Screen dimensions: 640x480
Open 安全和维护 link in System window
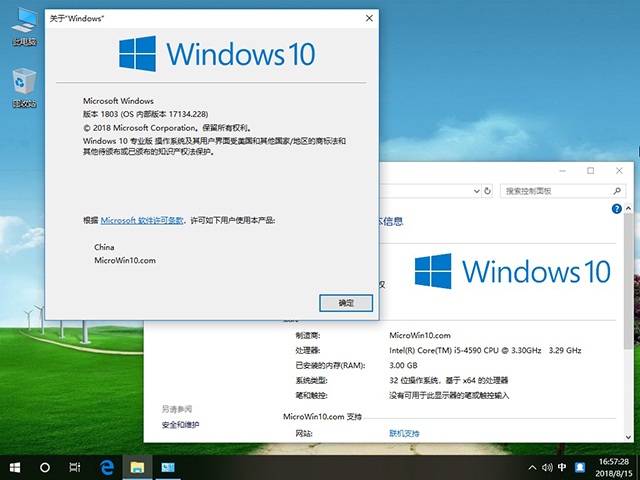(x=180, y=425)
